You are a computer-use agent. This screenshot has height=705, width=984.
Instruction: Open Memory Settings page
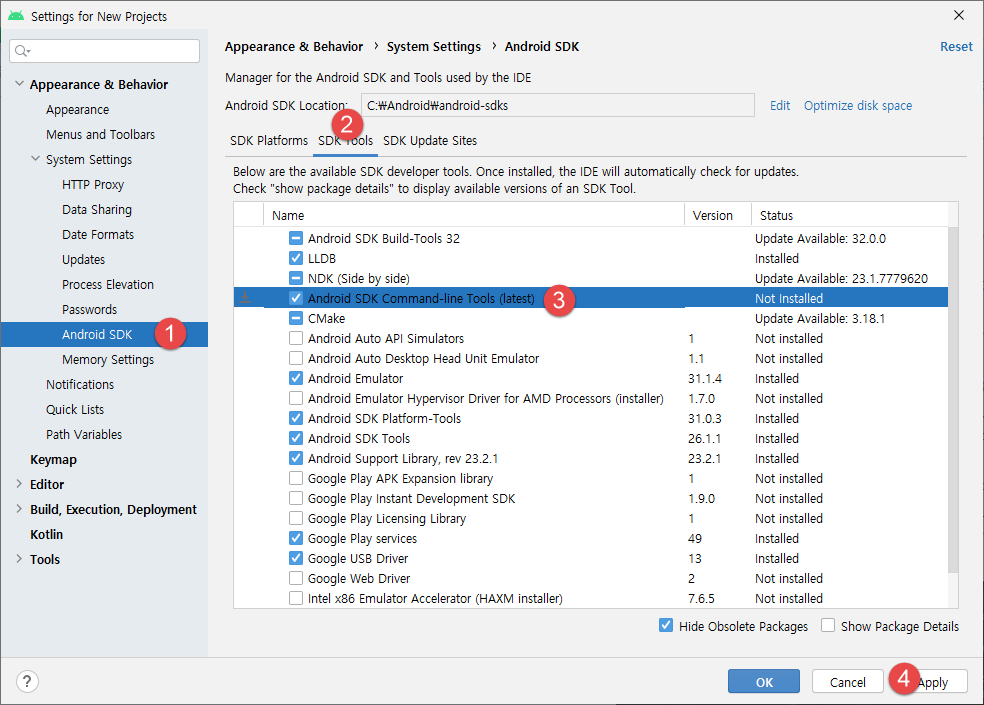(108, 359)
